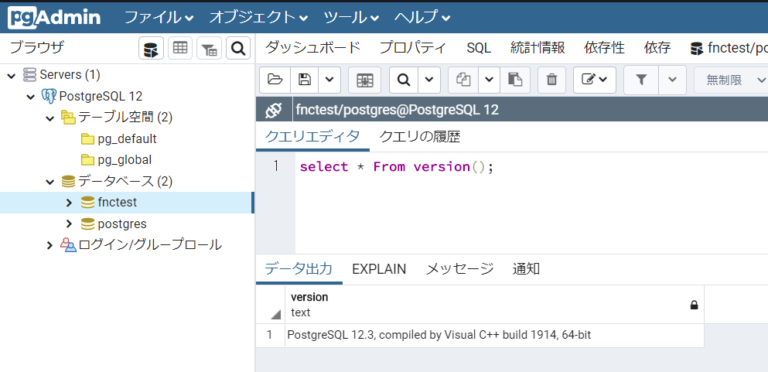Click the Open File folder icon
The width and height of the screenshot is (768, 372).
275,80
